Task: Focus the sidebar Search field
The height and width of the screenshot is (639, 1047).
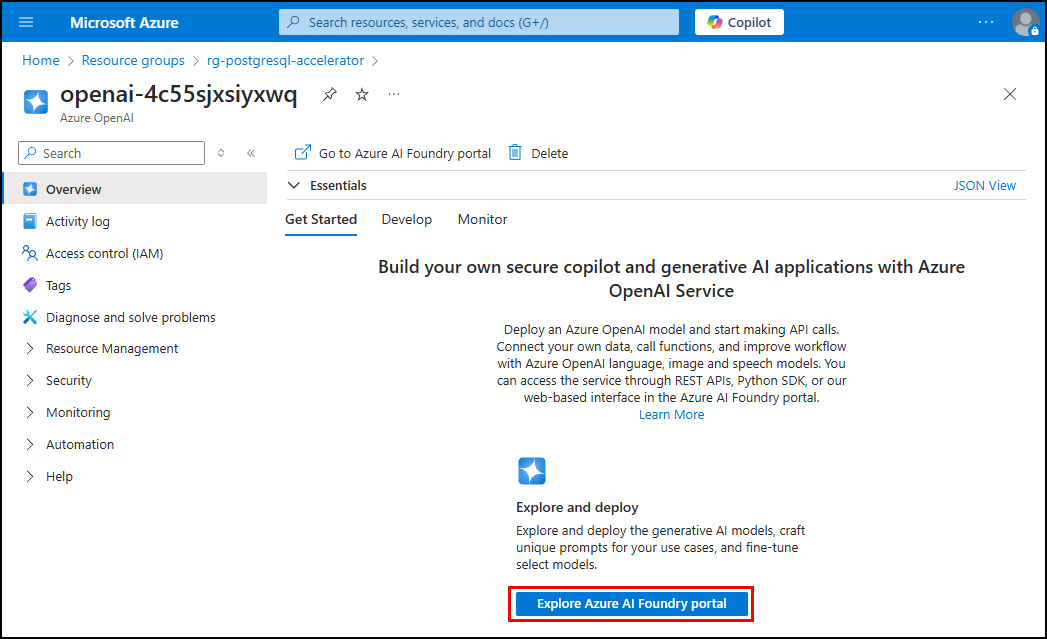Action: point(112,153)
